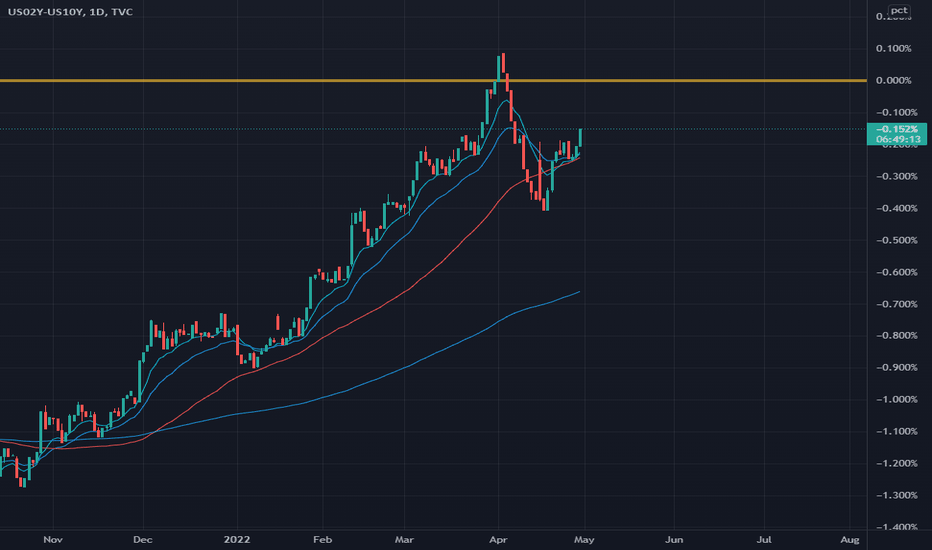
Task: Click the -0.700% price axis label
Action: pos(896,304)
